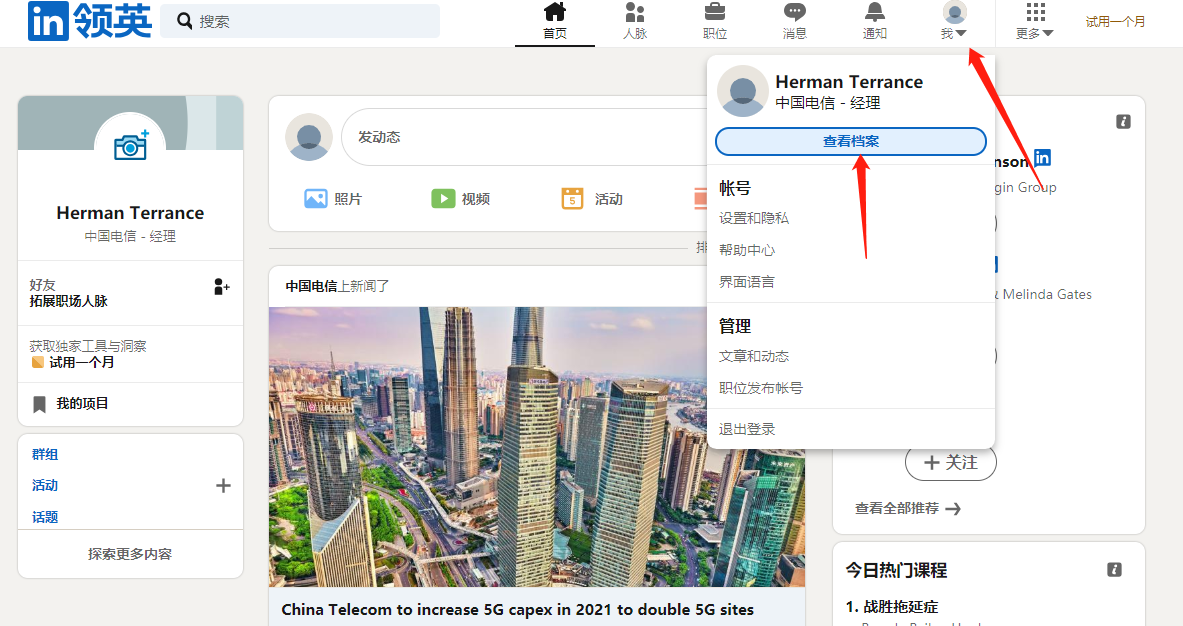Click the 视频 video icon
The width and height of the screenshot is (1183, 626).
[443, 198]
